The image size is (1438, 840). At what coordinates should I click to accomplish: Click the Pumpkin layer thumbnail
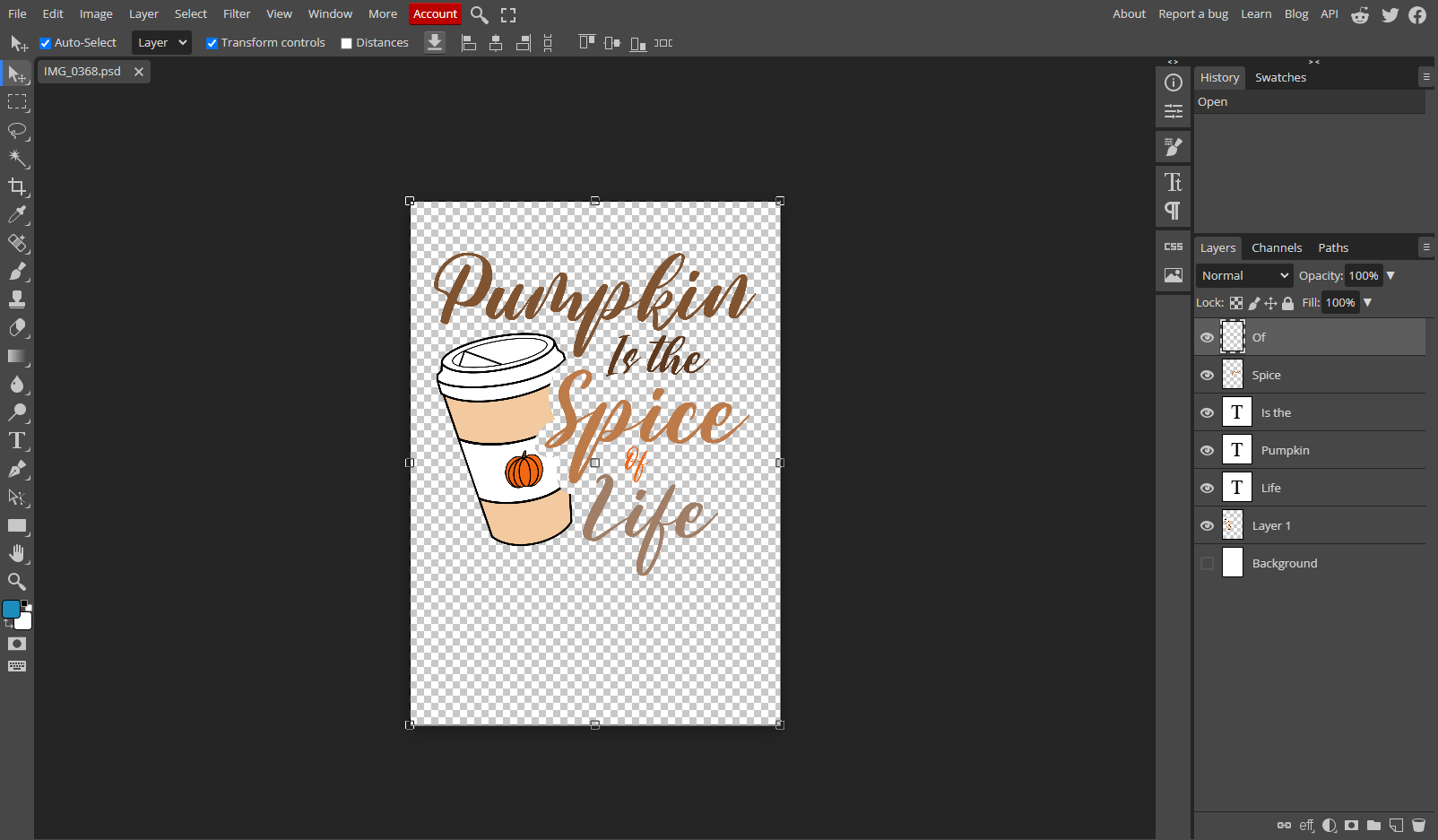click(1238, 449)
